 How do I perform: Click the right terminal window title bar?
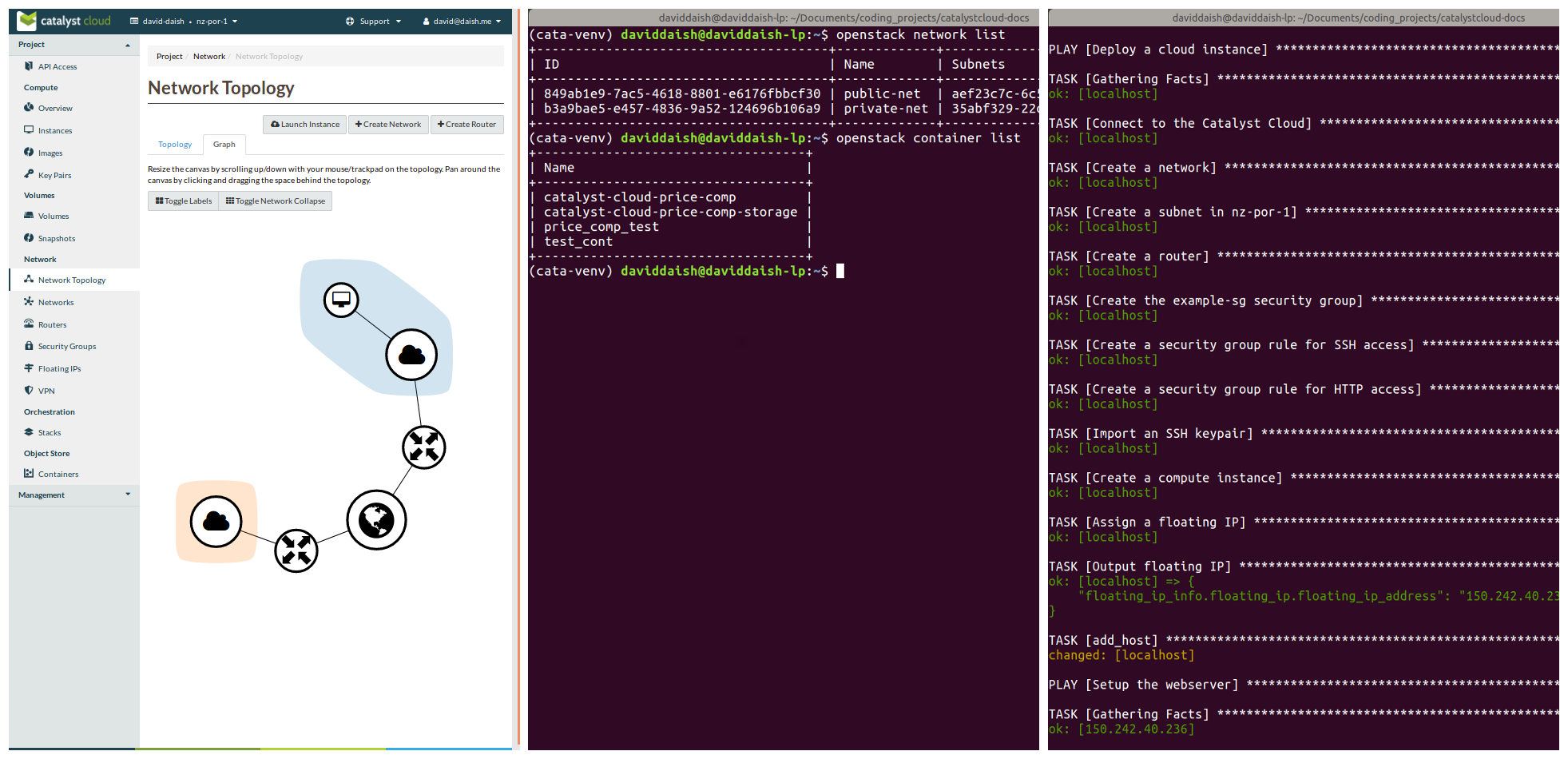coord(1304,18)
